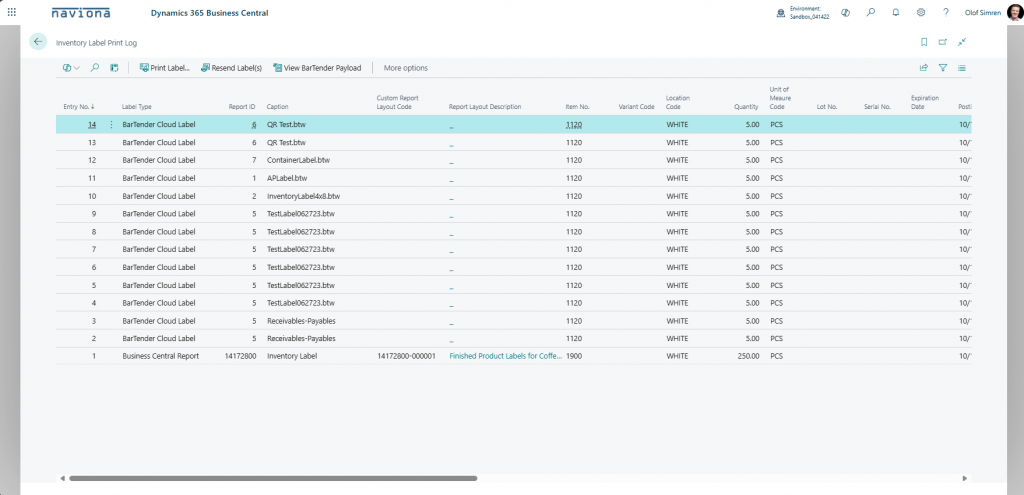The width and height of the screenshot is (1024, 495).
Task: Click Report ID column header
Action: [x=242, y=106]
